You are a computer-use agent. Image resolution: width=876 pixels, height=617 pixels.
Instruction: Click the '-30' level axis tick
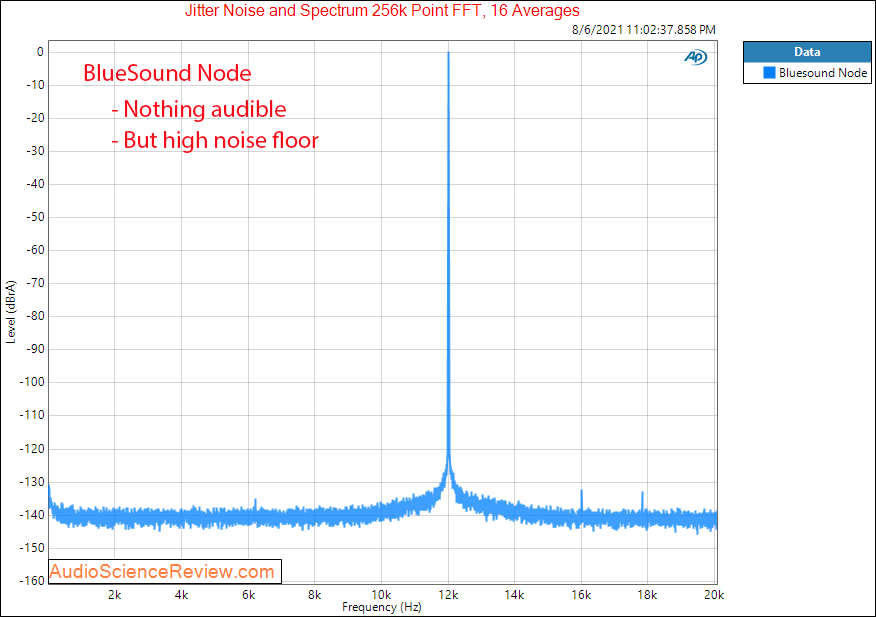pyautogui.click(x=35, y=151)
